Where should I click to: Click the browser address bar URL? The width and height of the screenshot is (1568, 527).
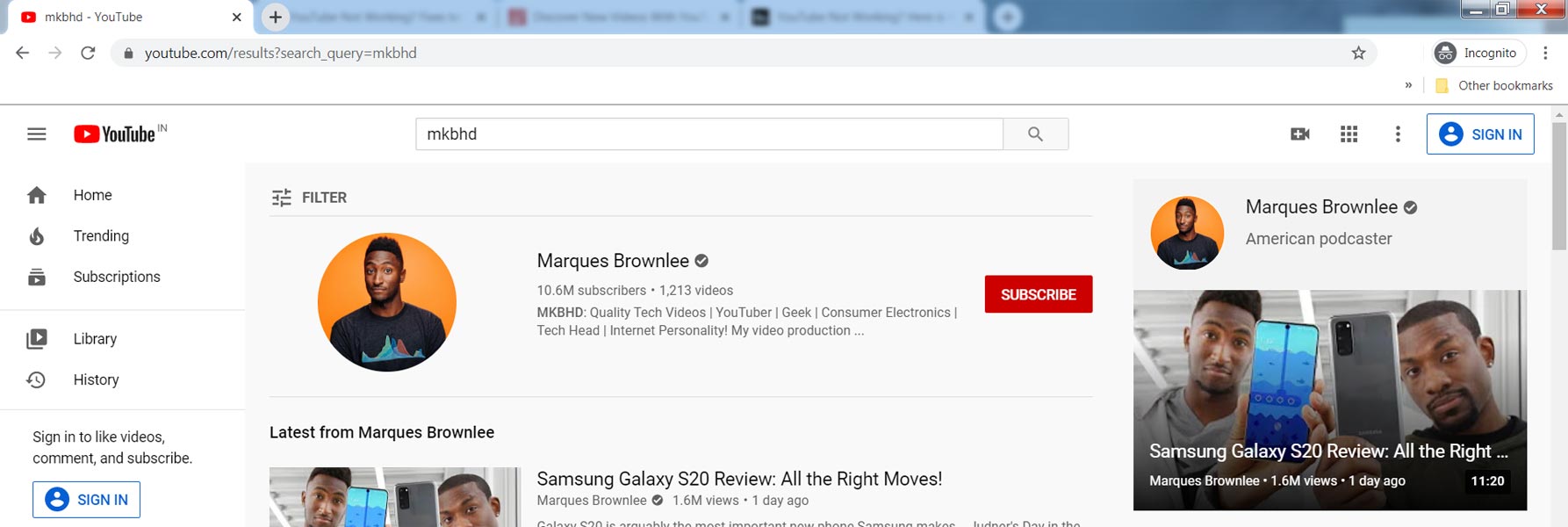pyautogui.click(x=281, y=53)
